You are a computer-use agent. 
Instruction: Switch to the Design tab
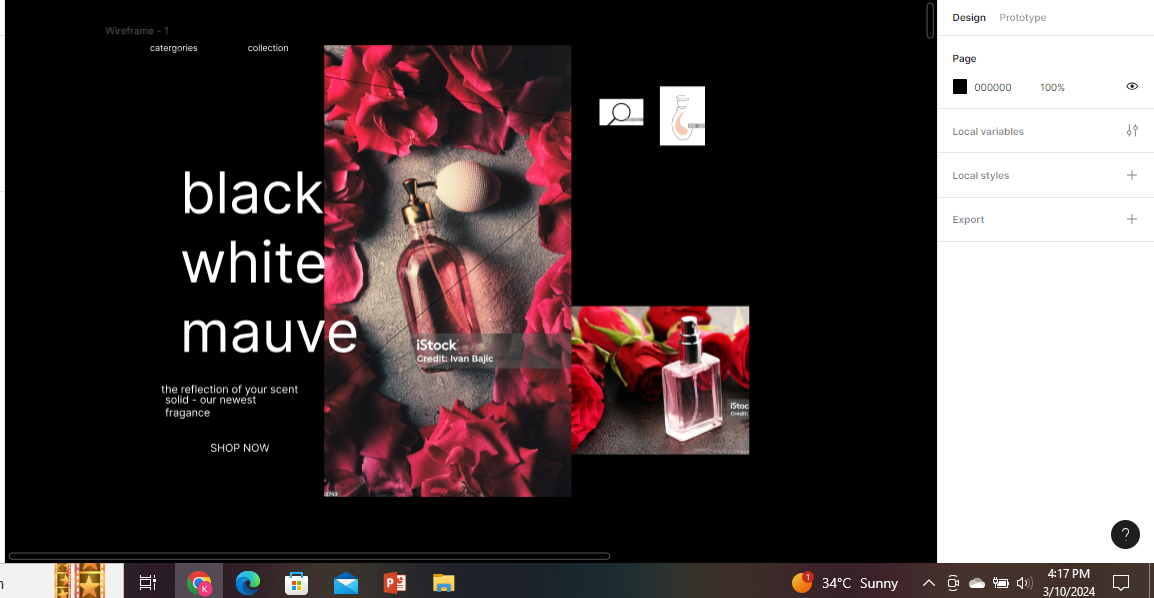pyautogui.click(x=969, y=18)
